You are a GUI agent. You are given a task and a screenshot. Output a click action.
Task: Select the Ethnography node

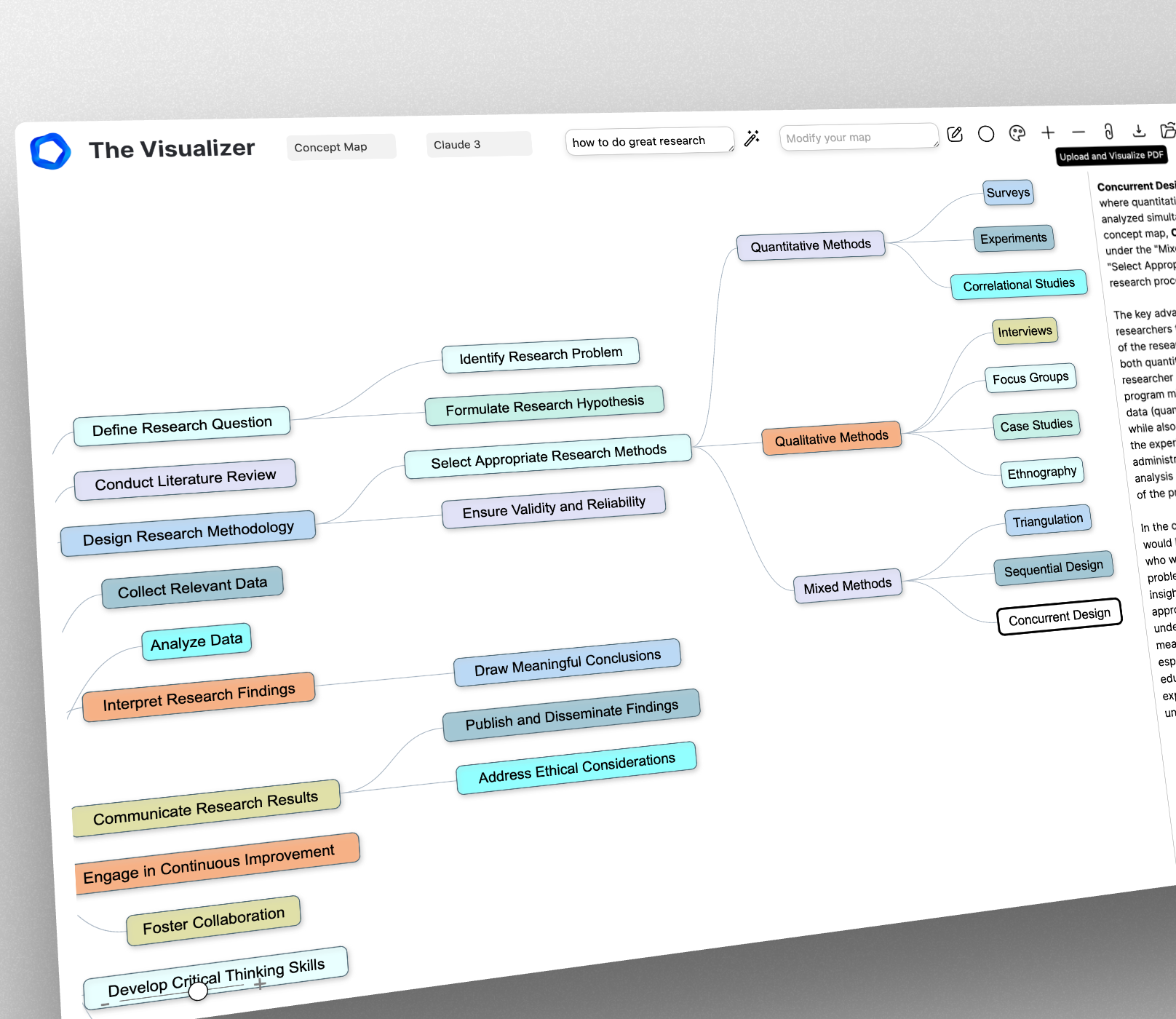1042,472
